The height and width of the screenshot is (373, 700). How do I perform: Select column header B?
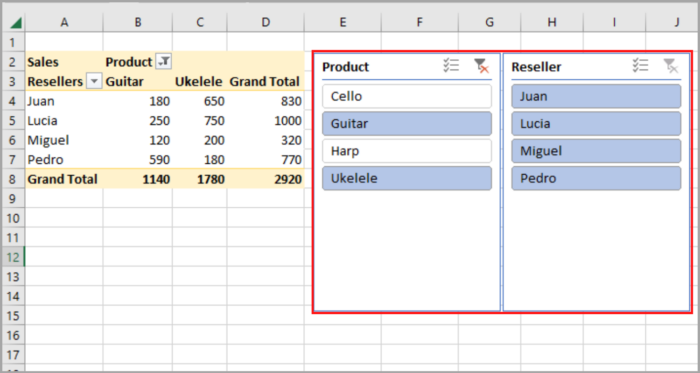click(x=138, y=22)
